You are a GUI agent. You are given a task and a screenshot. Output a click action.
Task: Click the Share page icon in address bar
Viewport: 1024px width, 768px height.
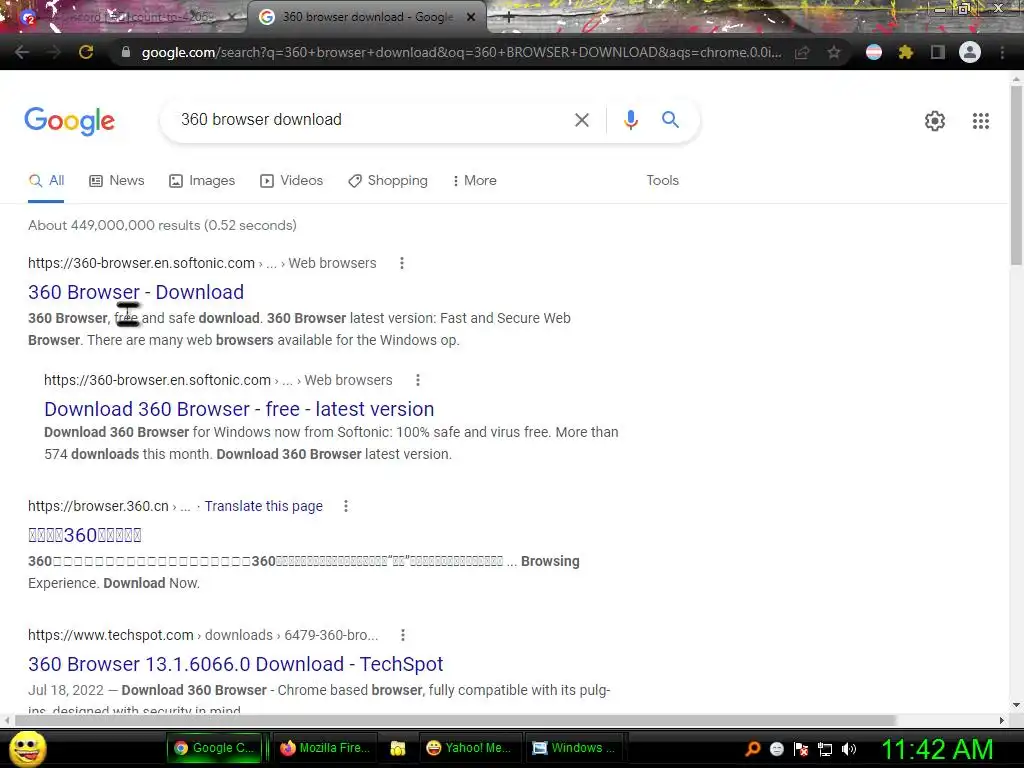click(x=802, y=53)
